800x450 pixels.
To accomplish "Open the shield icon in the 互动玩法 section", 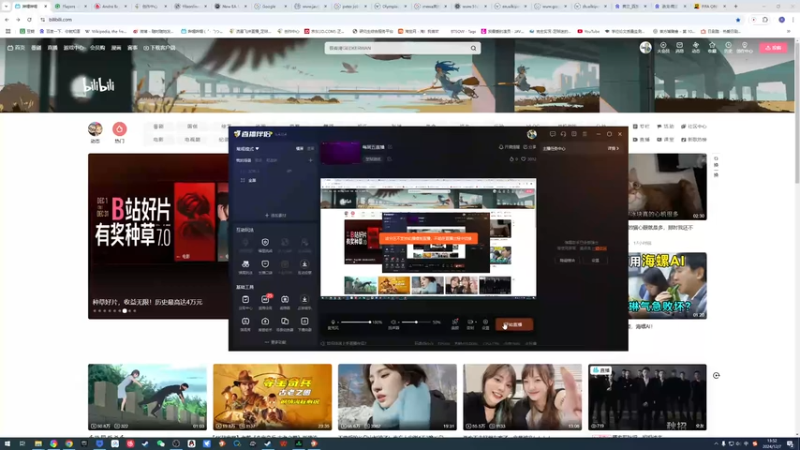I will tap(265, 242).
